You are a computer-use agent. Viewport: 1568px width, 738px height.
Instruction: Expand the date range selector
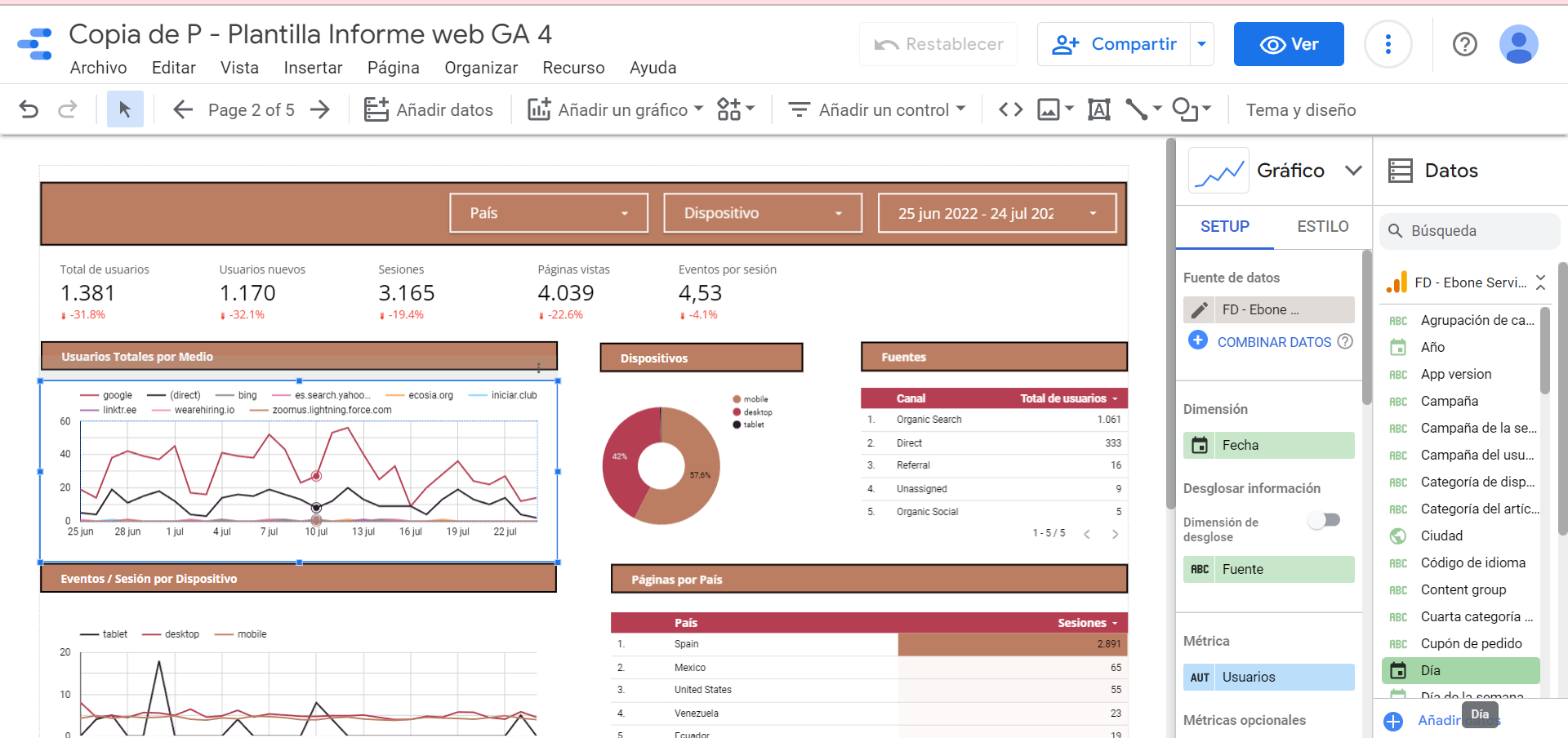(x=996, y=213)
